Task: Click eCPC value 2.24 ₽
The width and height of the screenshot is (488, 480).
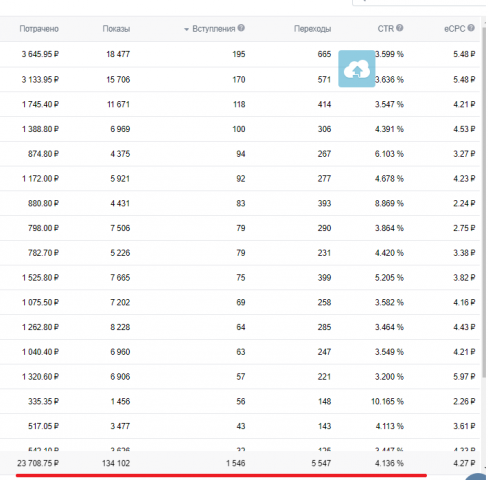Action: click(x=464, y=203)
